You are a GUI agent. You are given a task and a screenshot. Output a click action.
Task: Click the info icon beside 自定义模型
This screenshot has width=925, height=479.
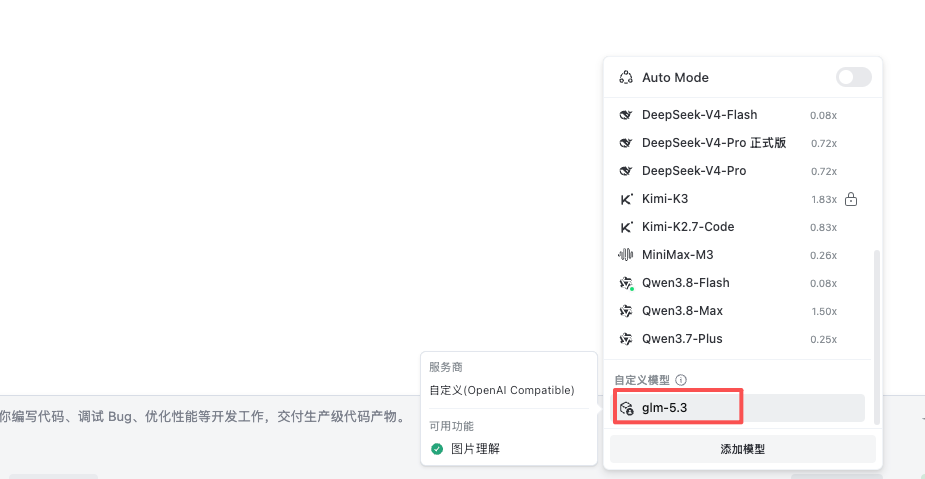(x=681, y=380)
